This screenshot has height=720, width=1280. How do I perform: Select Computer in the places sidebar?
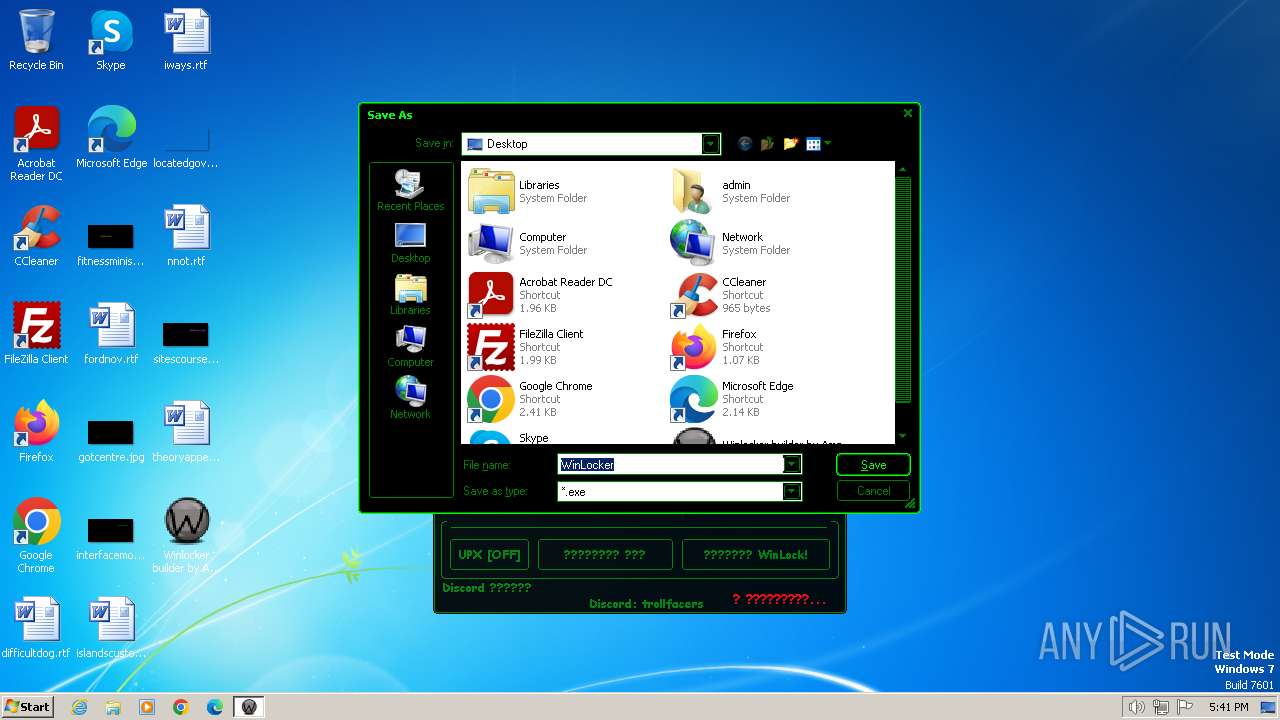(x=410, y=346)
